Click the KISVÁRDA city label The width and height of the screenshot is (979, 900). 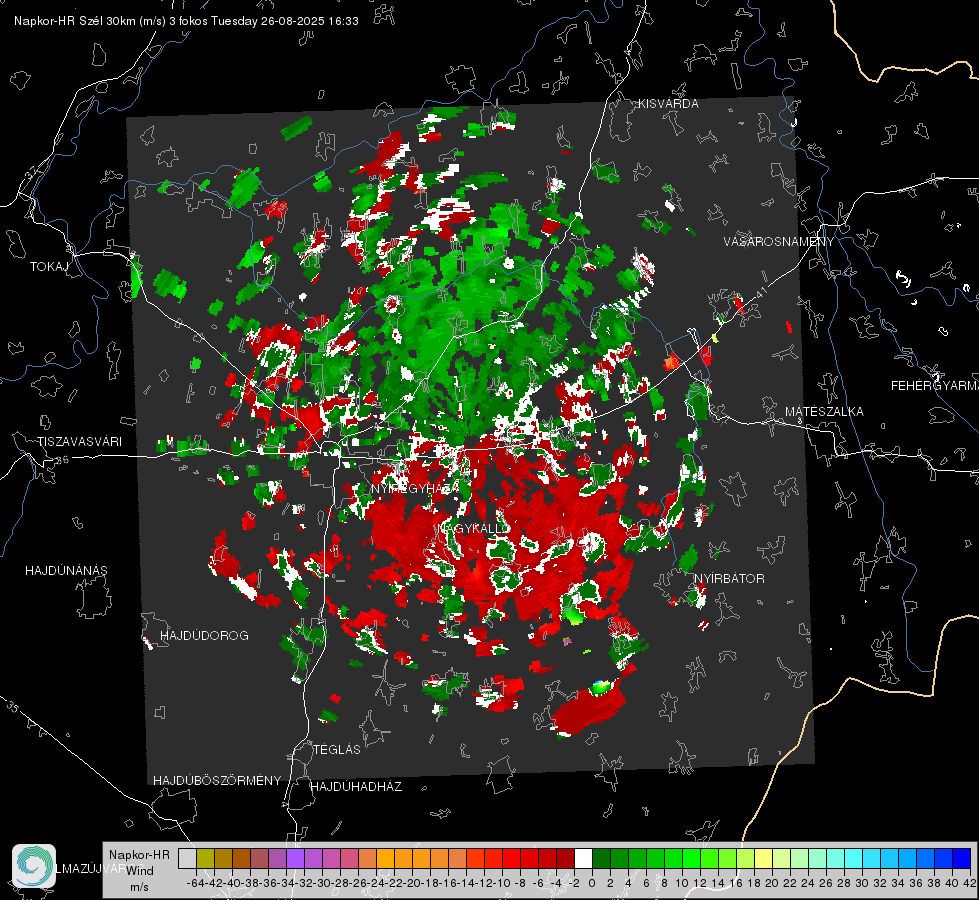[668, 104]
